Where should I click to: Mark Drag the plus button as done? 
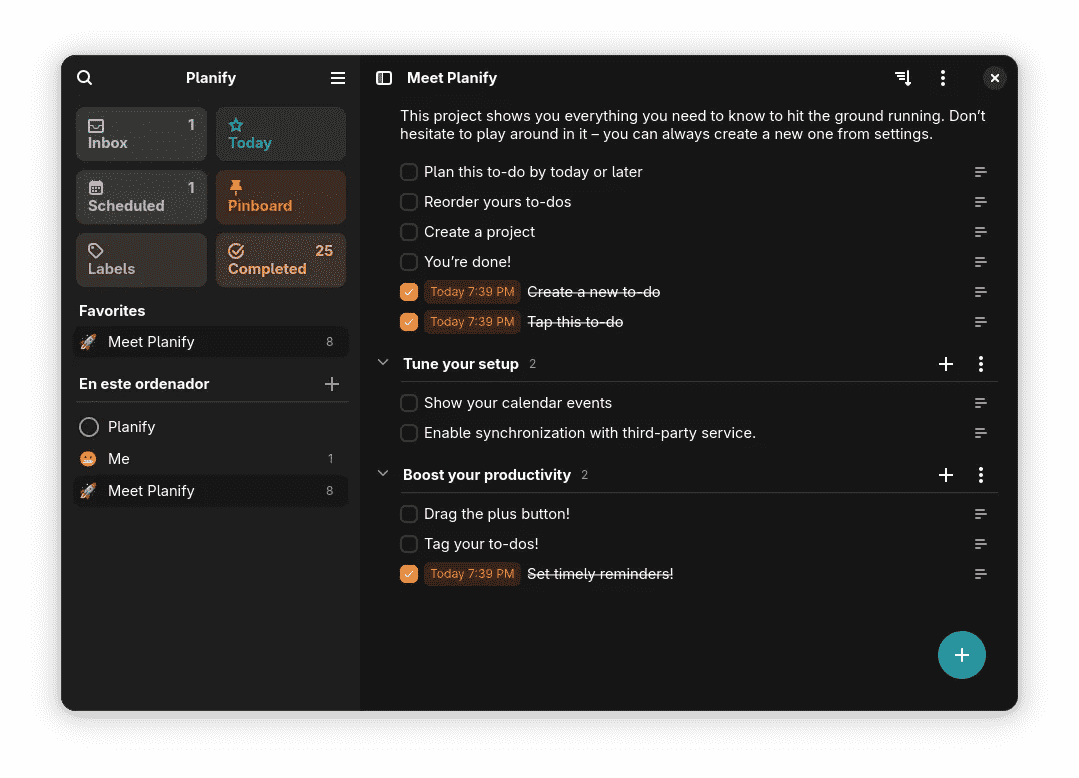tap(409, 514)
